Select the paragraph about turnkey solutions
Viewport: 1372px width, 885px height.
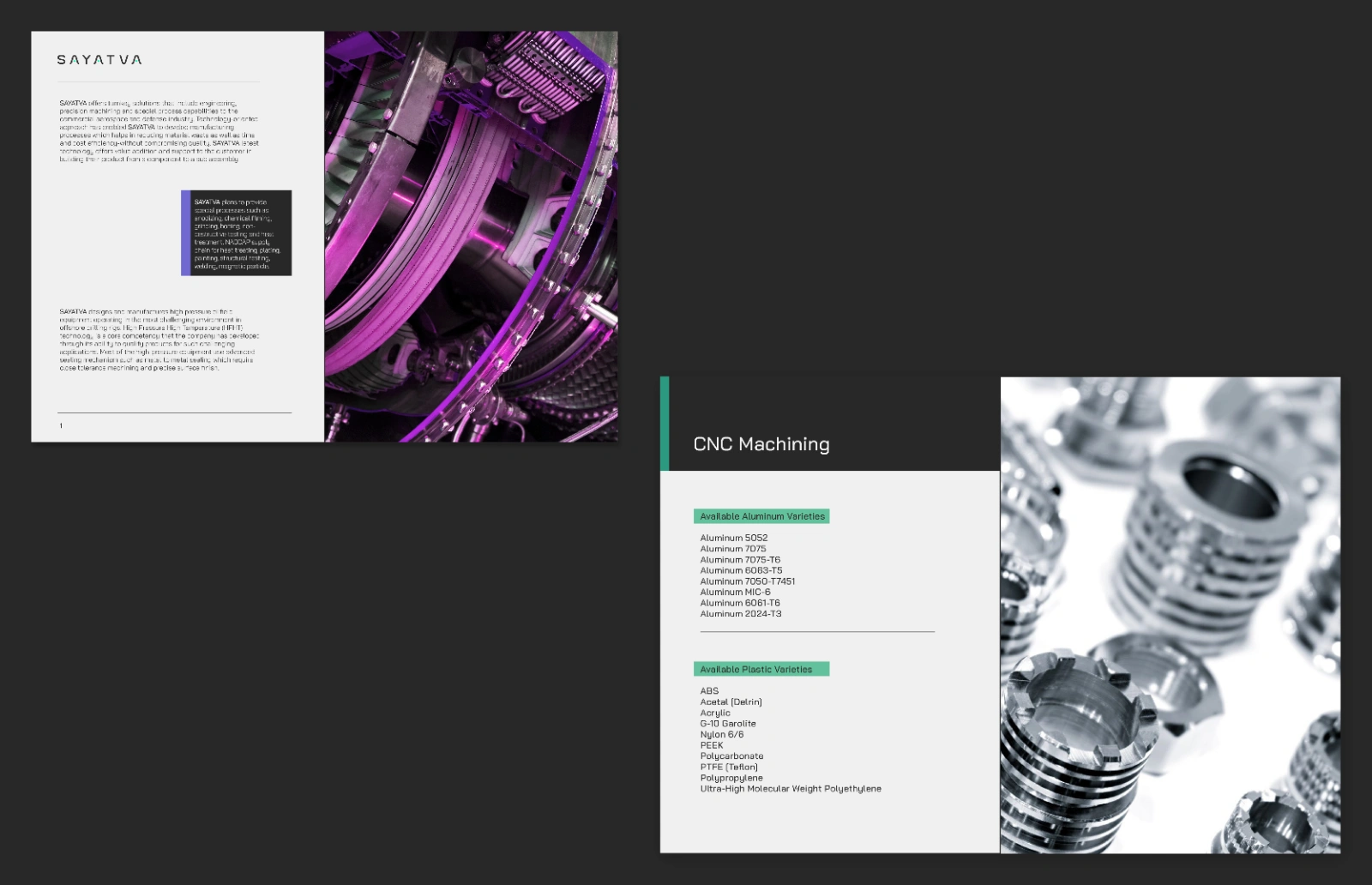[x=159, y=131]
